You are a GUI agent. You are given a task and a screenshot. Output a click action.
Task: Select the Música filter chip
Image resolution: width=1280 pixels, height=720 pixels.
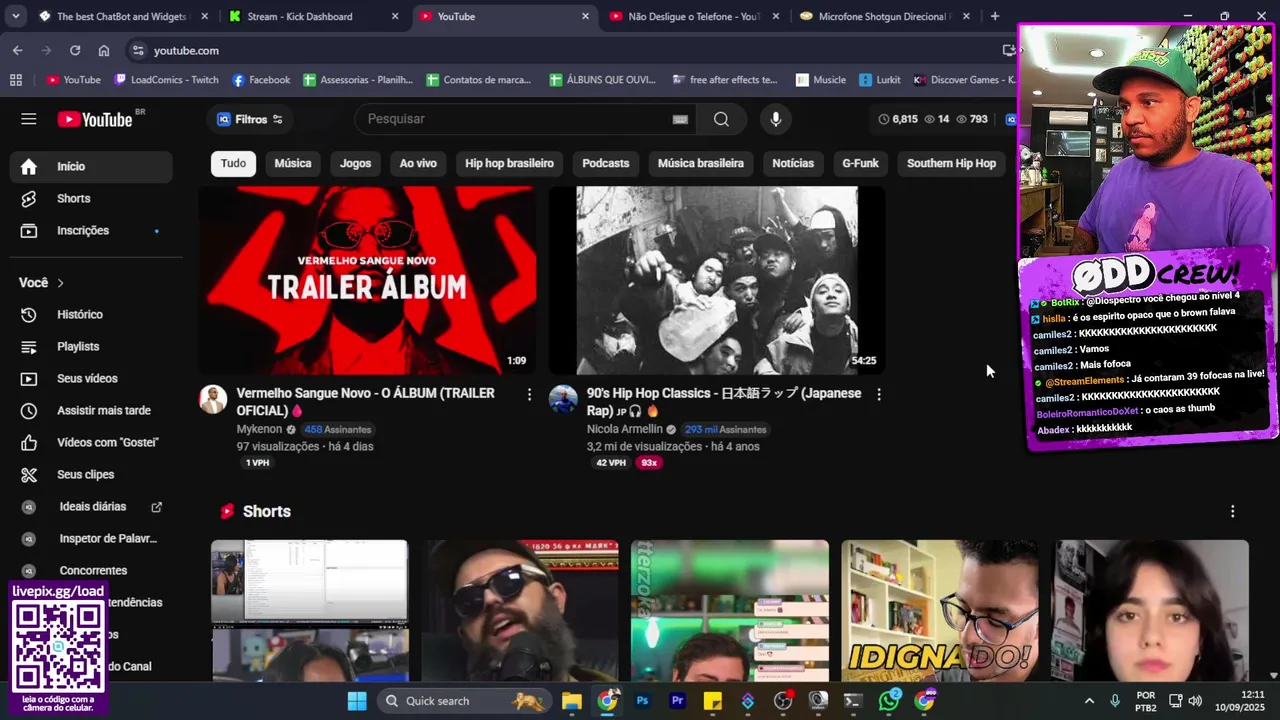(x=293, y=163)
